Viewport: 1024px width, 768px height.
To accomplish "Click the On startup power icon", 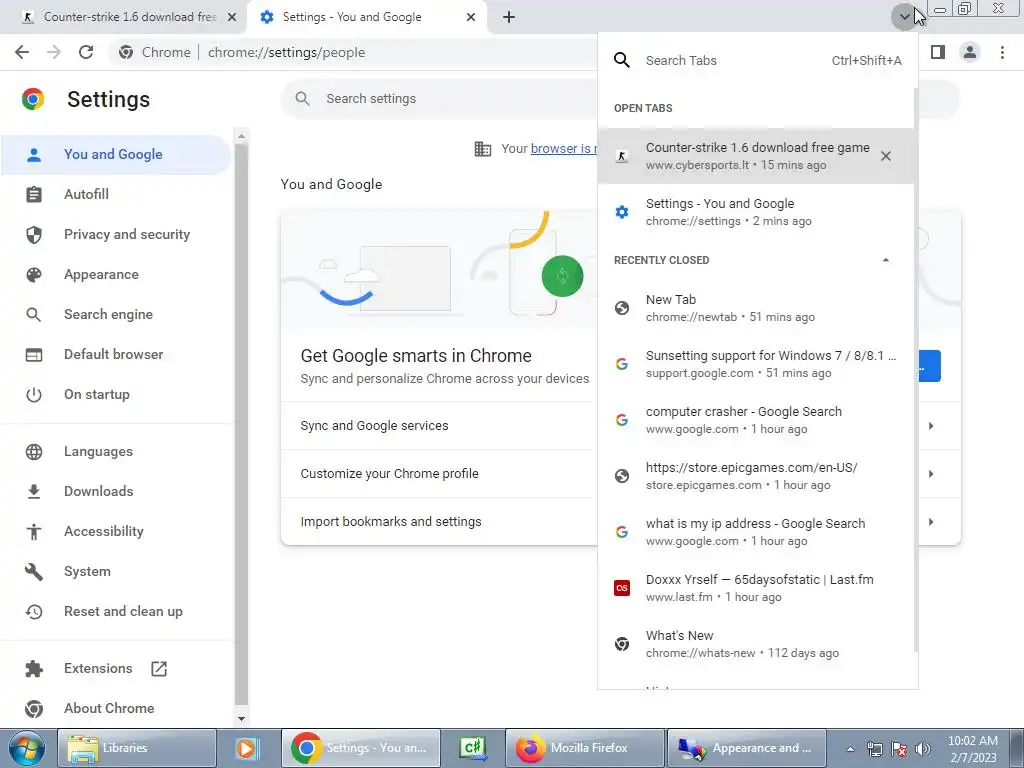I will 33,394.
